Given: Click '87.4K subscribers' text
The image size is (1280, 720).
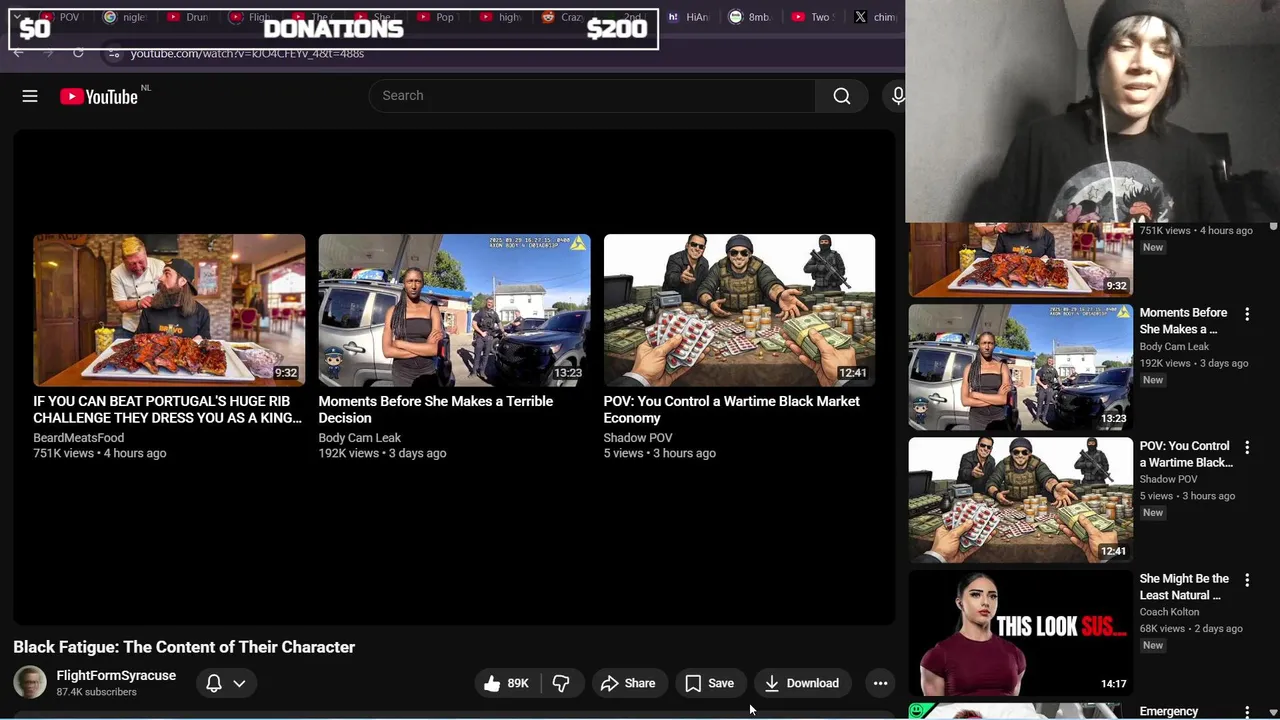Looking at the screenshot, I should point(96,692).
